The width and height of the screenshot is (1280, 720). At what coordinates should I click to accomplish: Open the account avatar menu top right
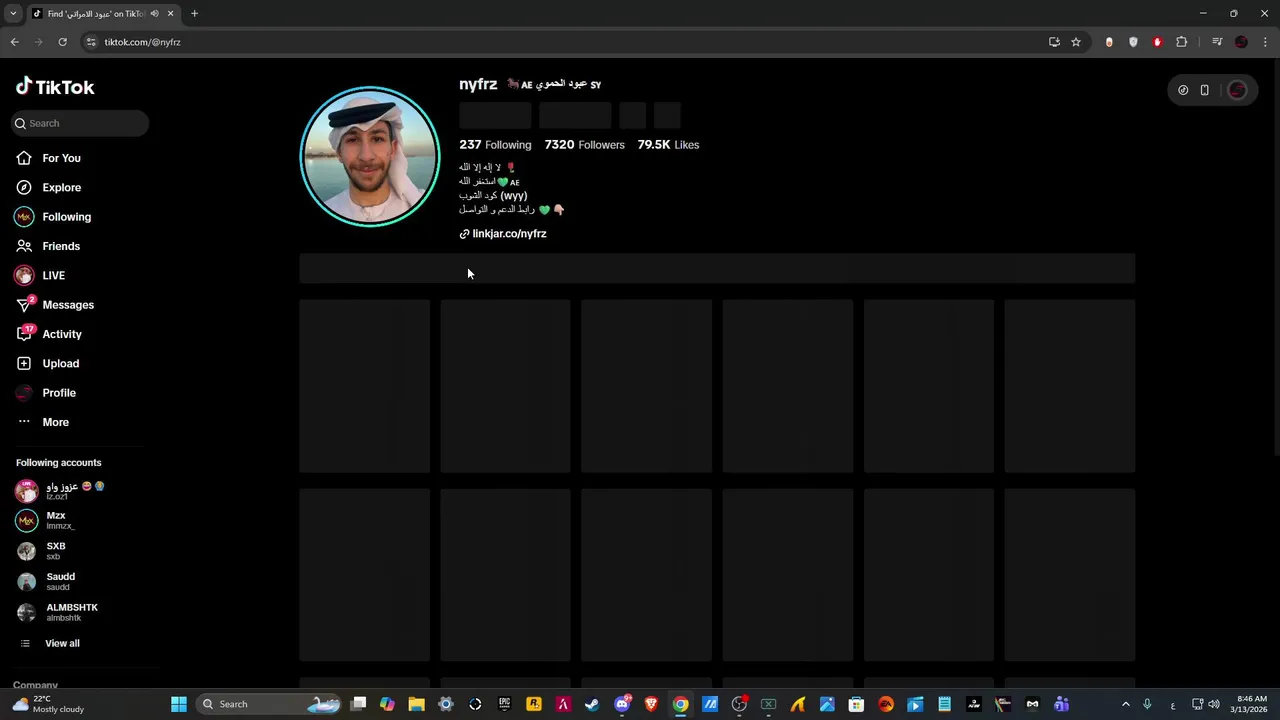[x=1237, y=90]
